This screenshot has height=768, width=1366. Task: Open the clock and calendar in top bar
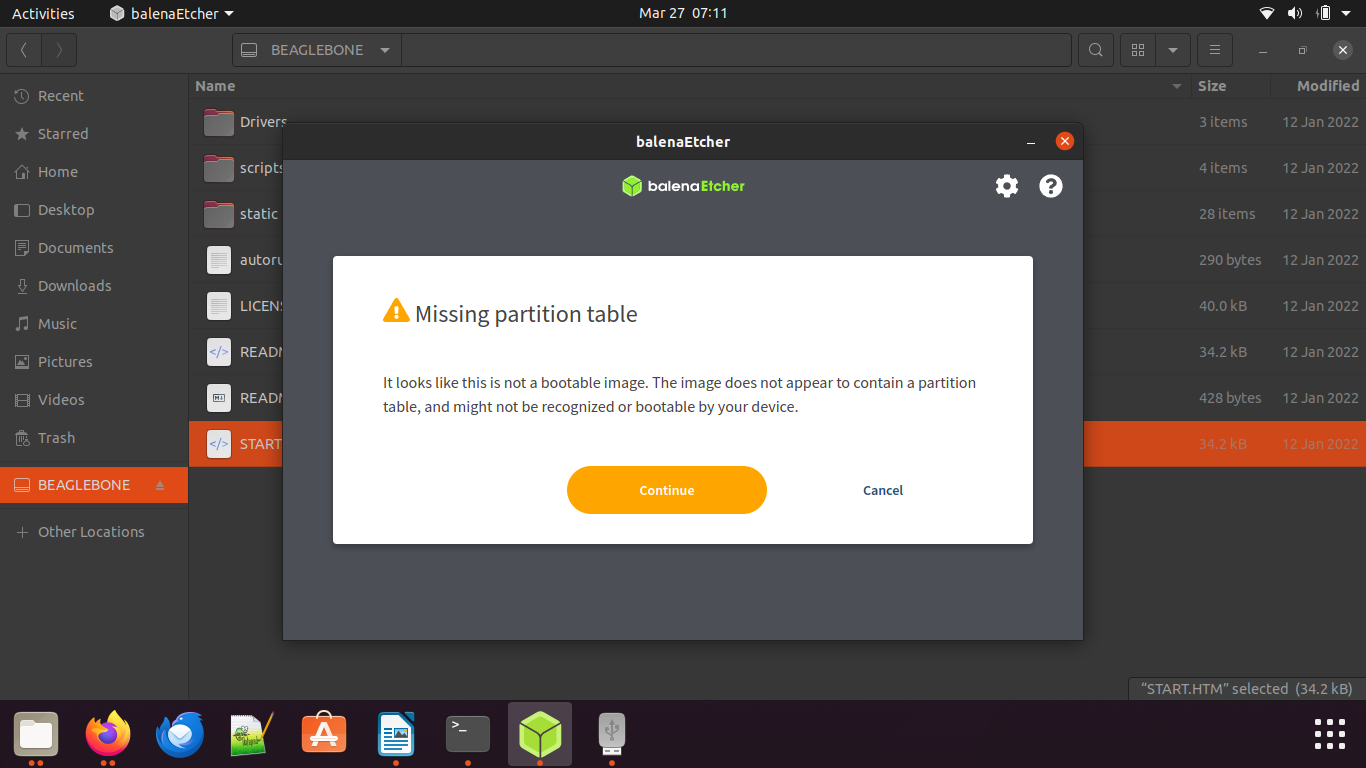(683, 14)
